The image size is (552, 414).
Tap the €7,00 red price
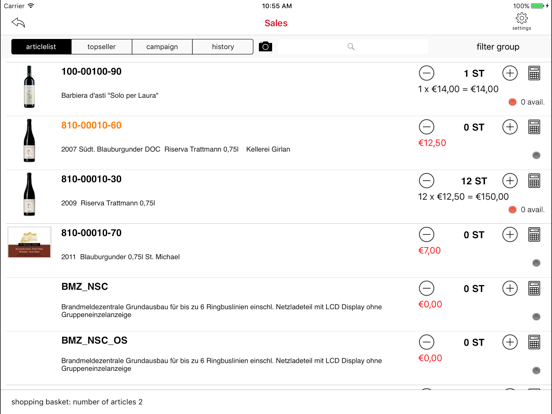pos(429,251)
